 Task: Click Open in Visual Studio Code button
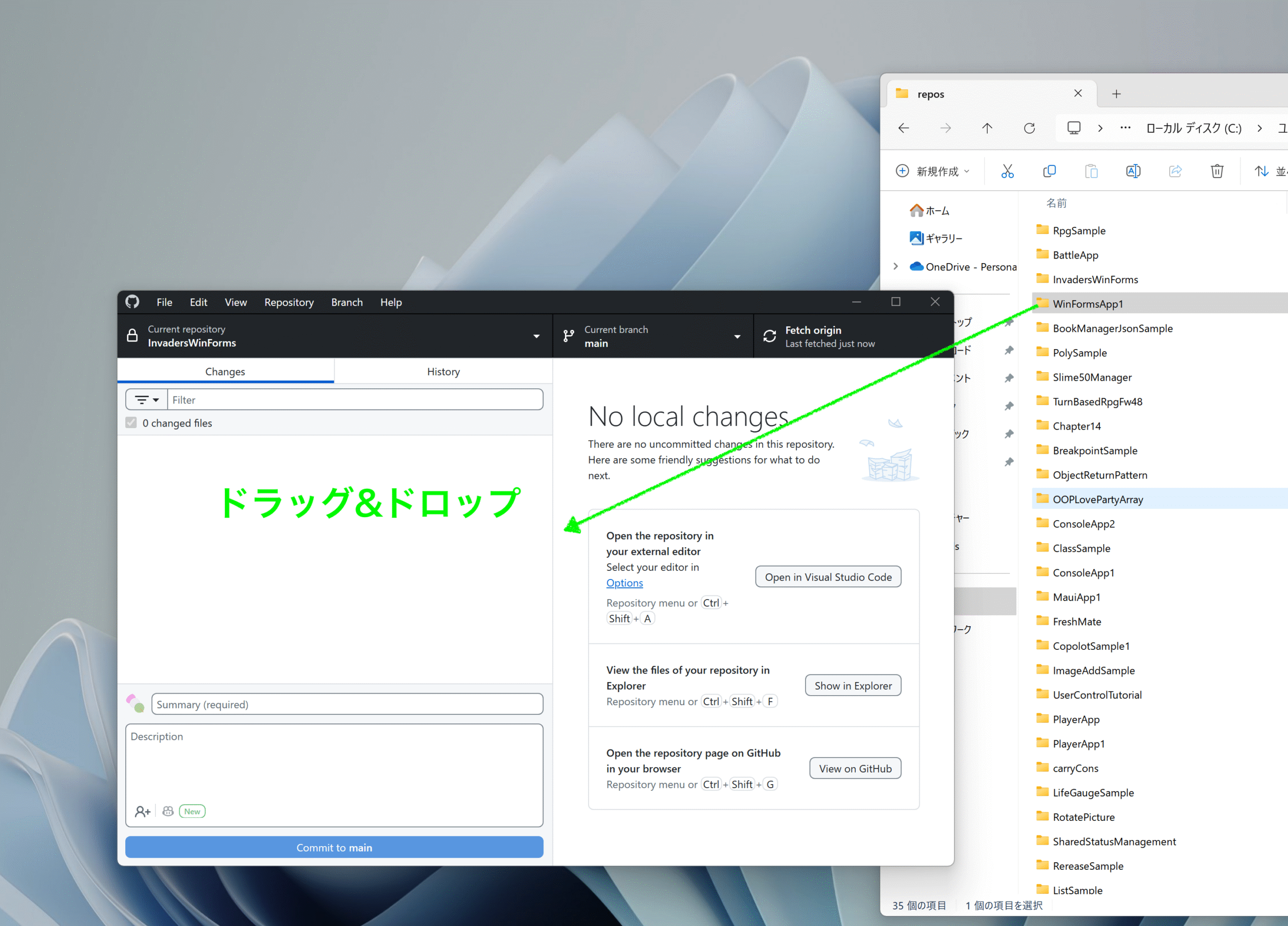pyautogui.click(x=828, y=577)
